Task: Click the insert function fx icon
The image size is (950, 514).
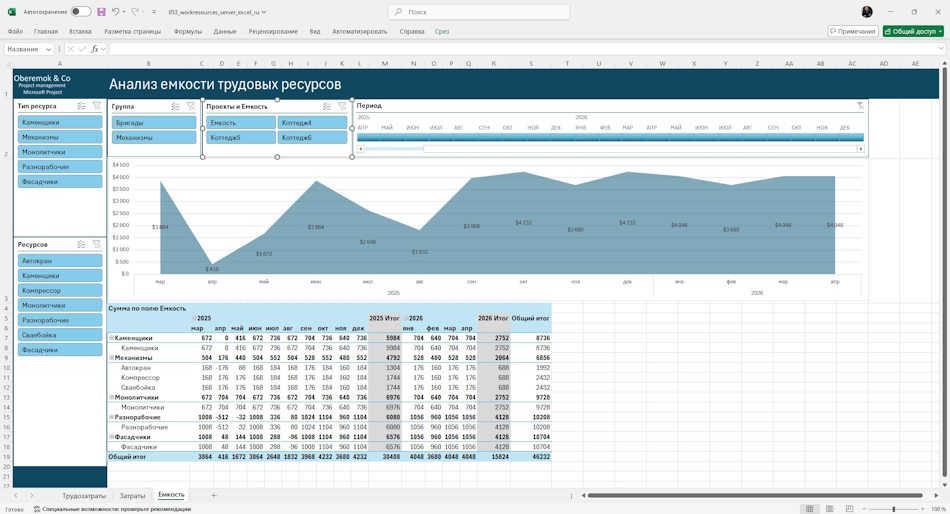Action: 95,49
